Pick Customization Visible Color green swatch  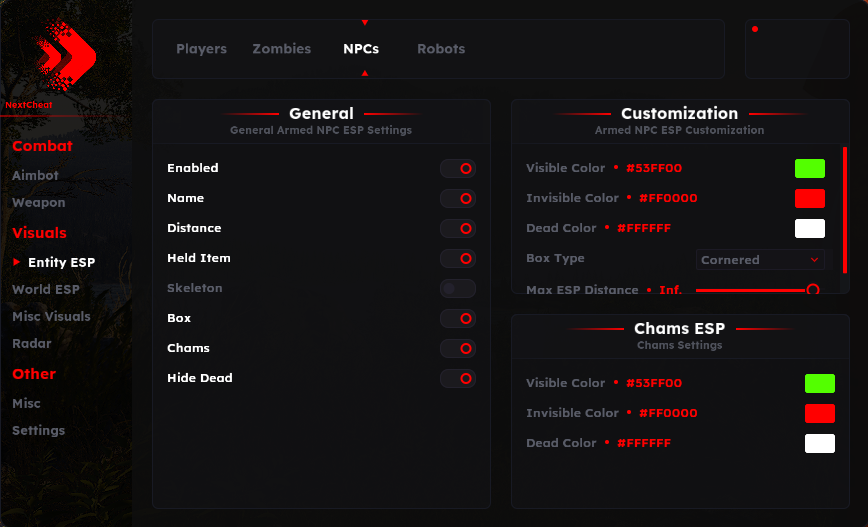(x=810, y=168)
